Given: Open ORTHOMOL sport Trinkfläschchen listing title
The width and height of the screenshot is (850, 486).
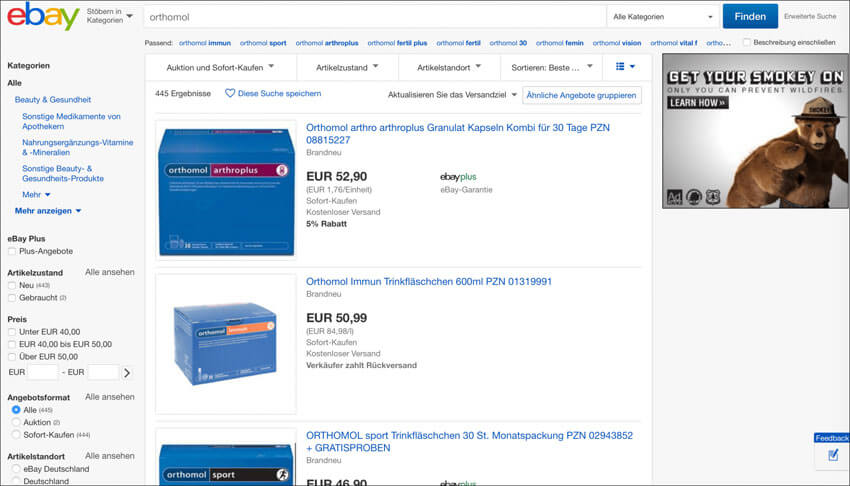Looking at the screenshot, I should point(469,441).
